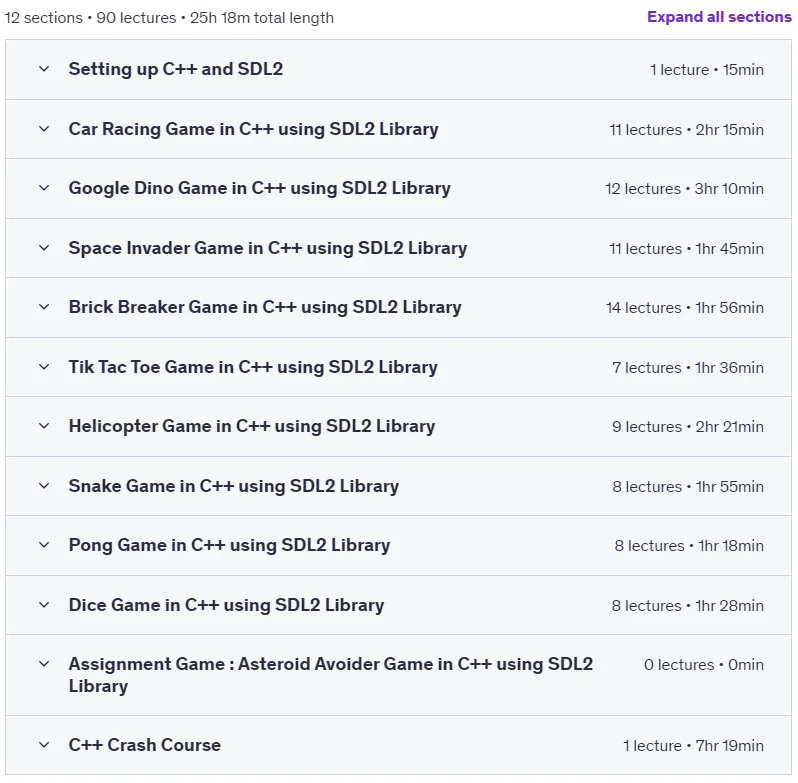This screenshot has height=783, width=798.
Task: Click the 14 lectures 1hr 56min label
Action: click(x=685, y=308)
